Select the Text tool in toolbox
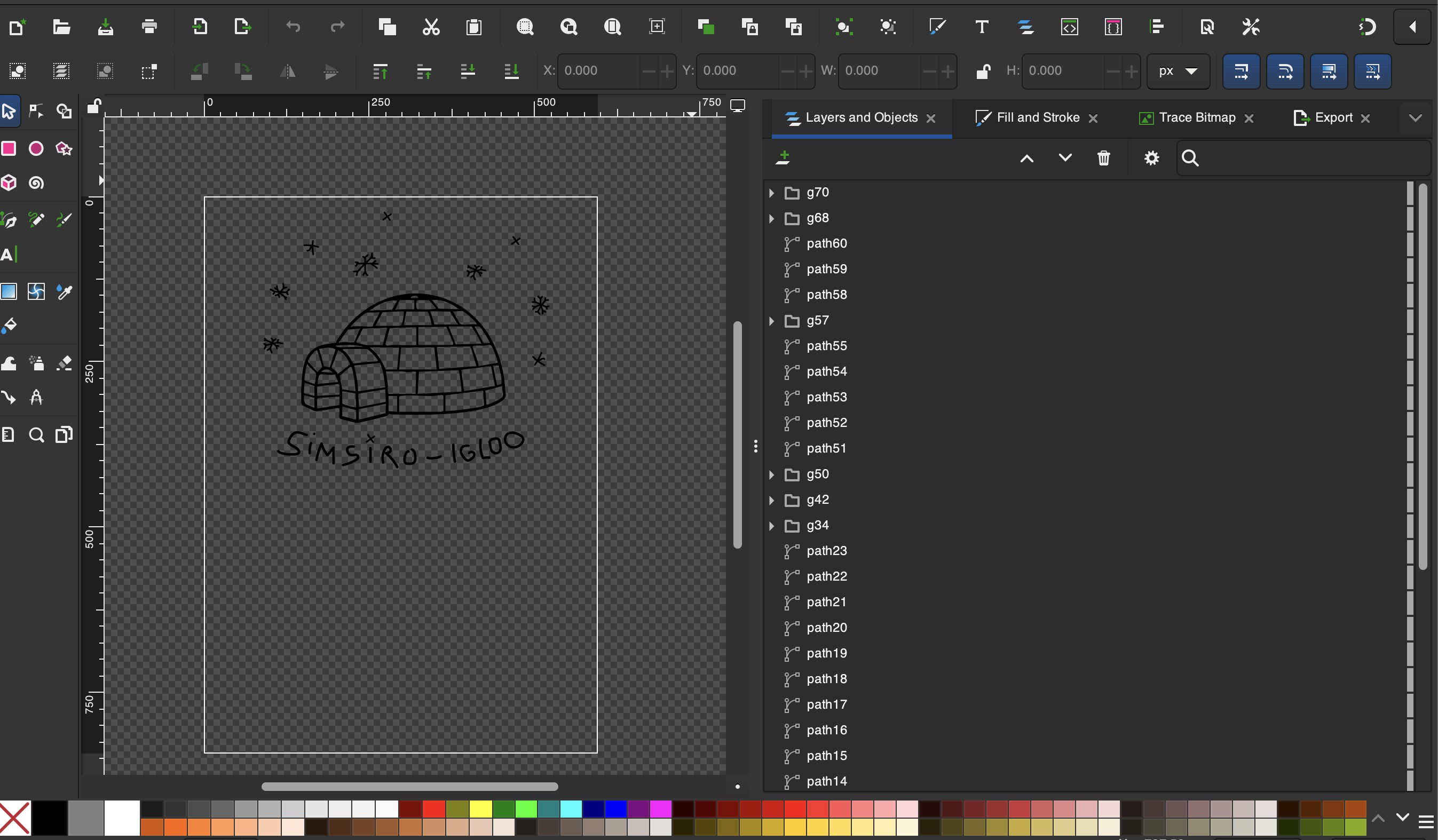The width and height of the screenshot is (1438, 840). pyautogui.click(x=9, y=255)
